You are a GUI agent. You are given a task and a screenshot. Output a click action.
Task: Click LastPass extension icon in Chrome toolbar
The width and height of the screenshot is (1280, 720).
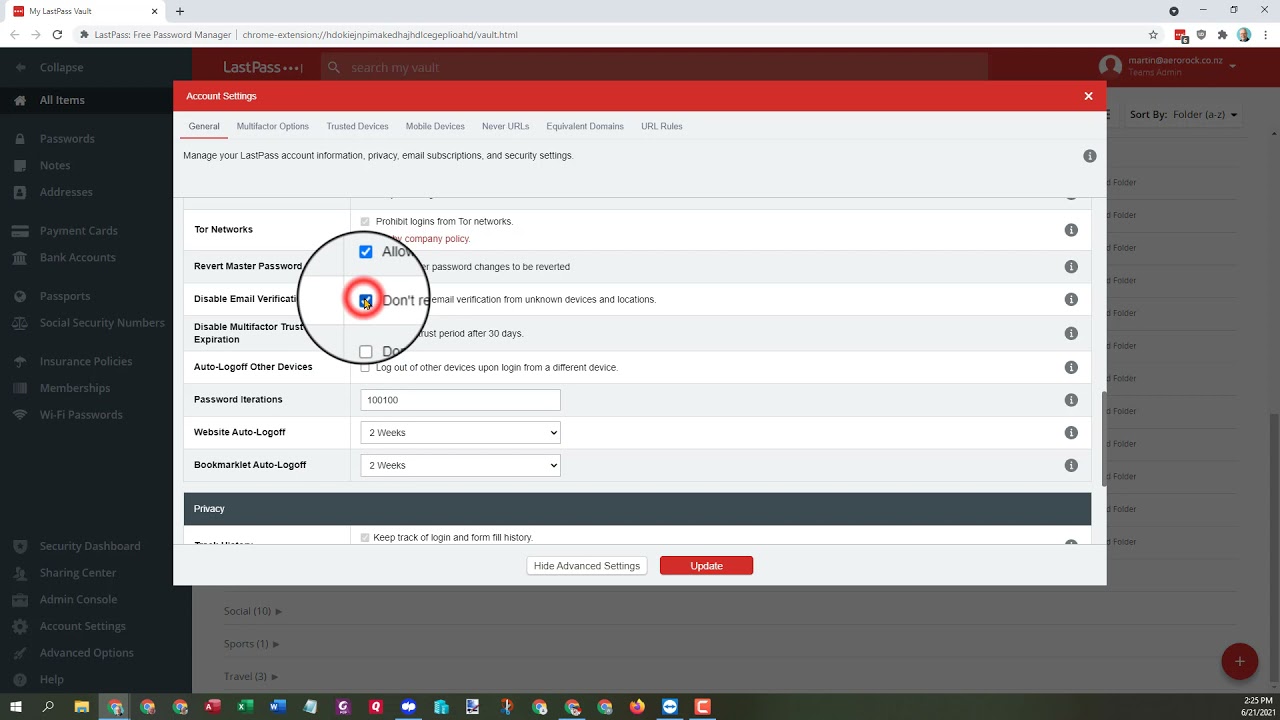point(1181,35)
